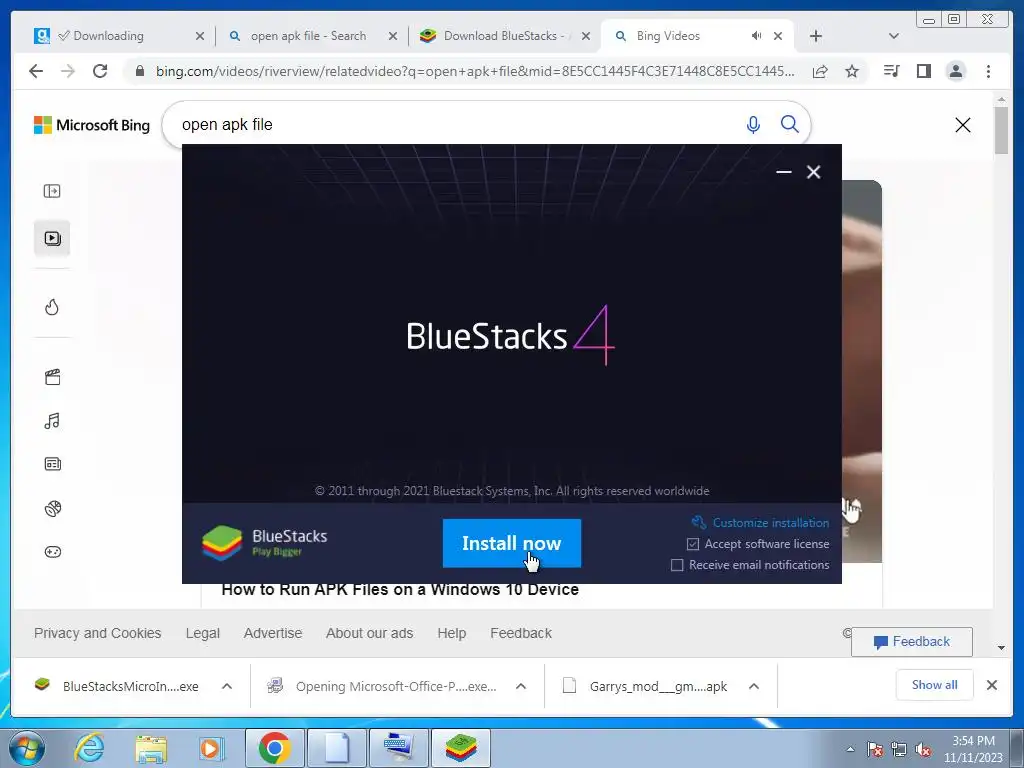Run search with magnifier icon

(x=790, y=124)
